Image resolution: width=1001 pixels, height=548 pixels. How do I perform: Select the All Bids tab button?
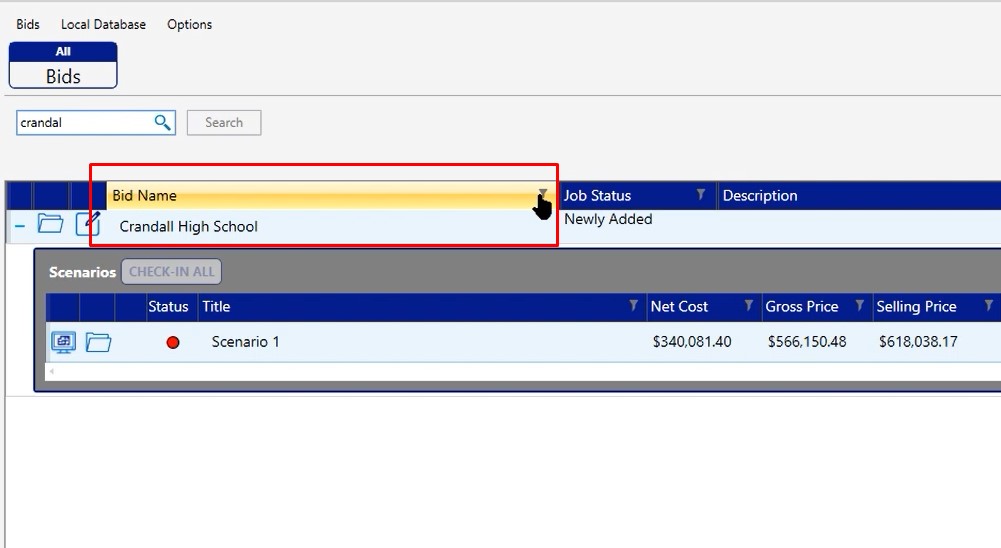[x=63, y=65]
